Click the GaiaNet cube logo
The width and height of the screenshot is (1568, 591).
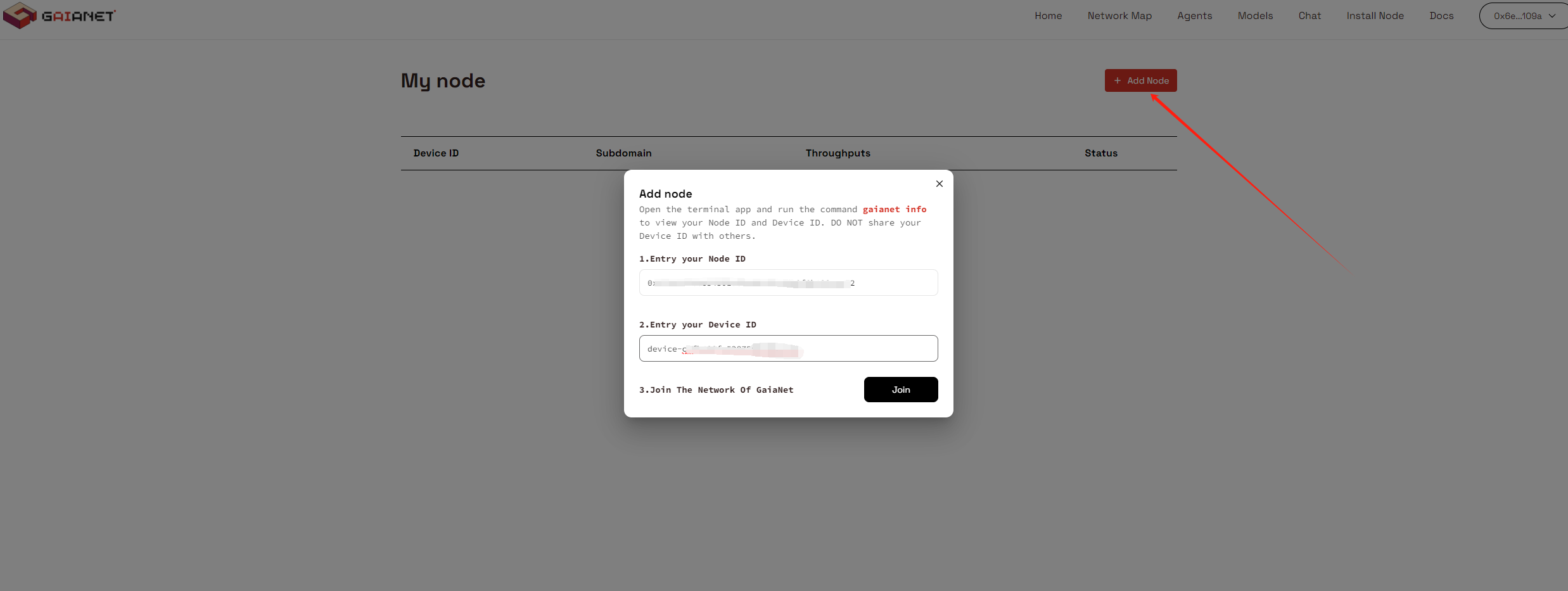pyautogui.click(x=19, y=15)
